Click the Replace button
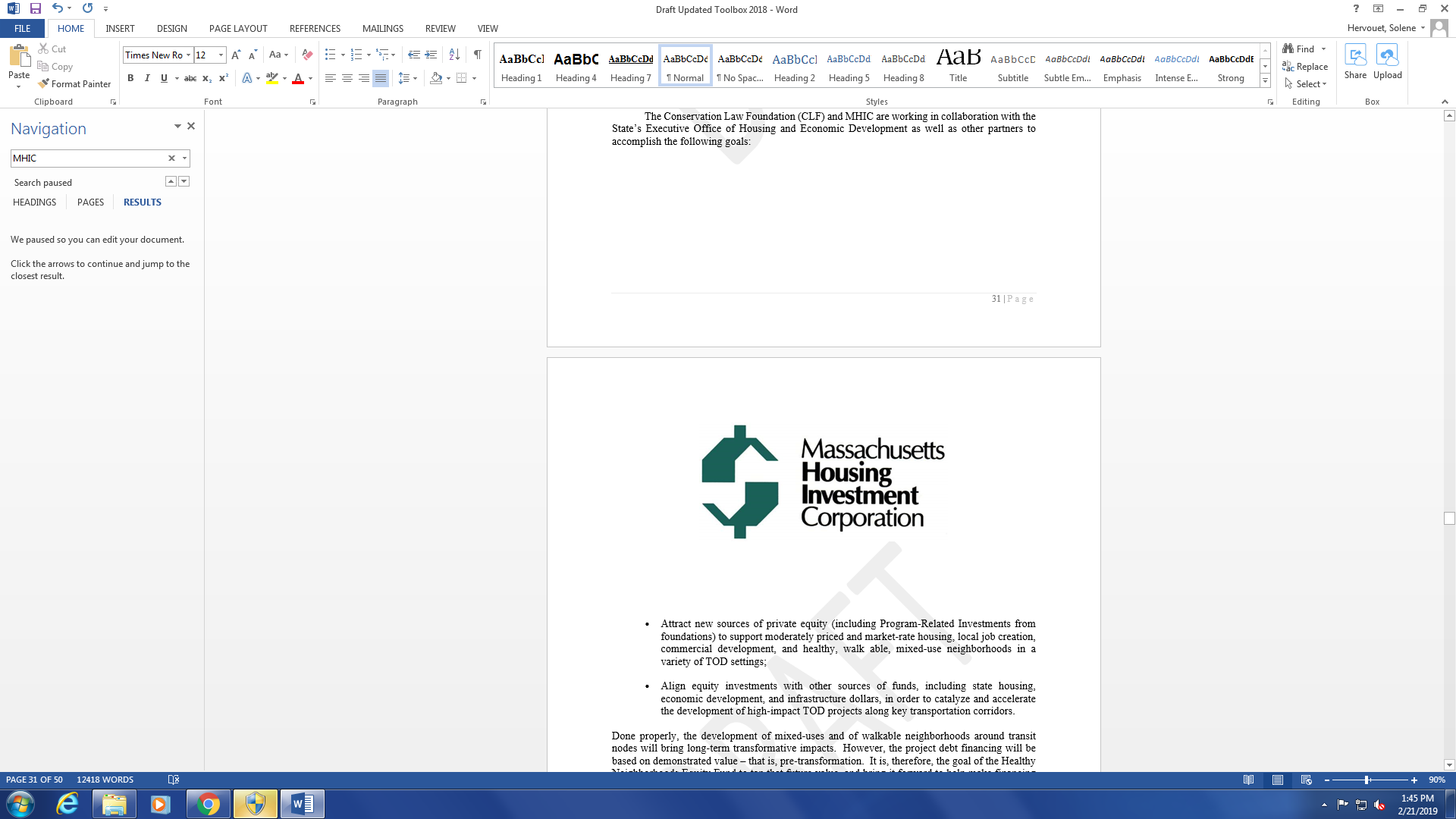Image resolution: width=1456 pixels, height=819 pixels. (1305, 67)
